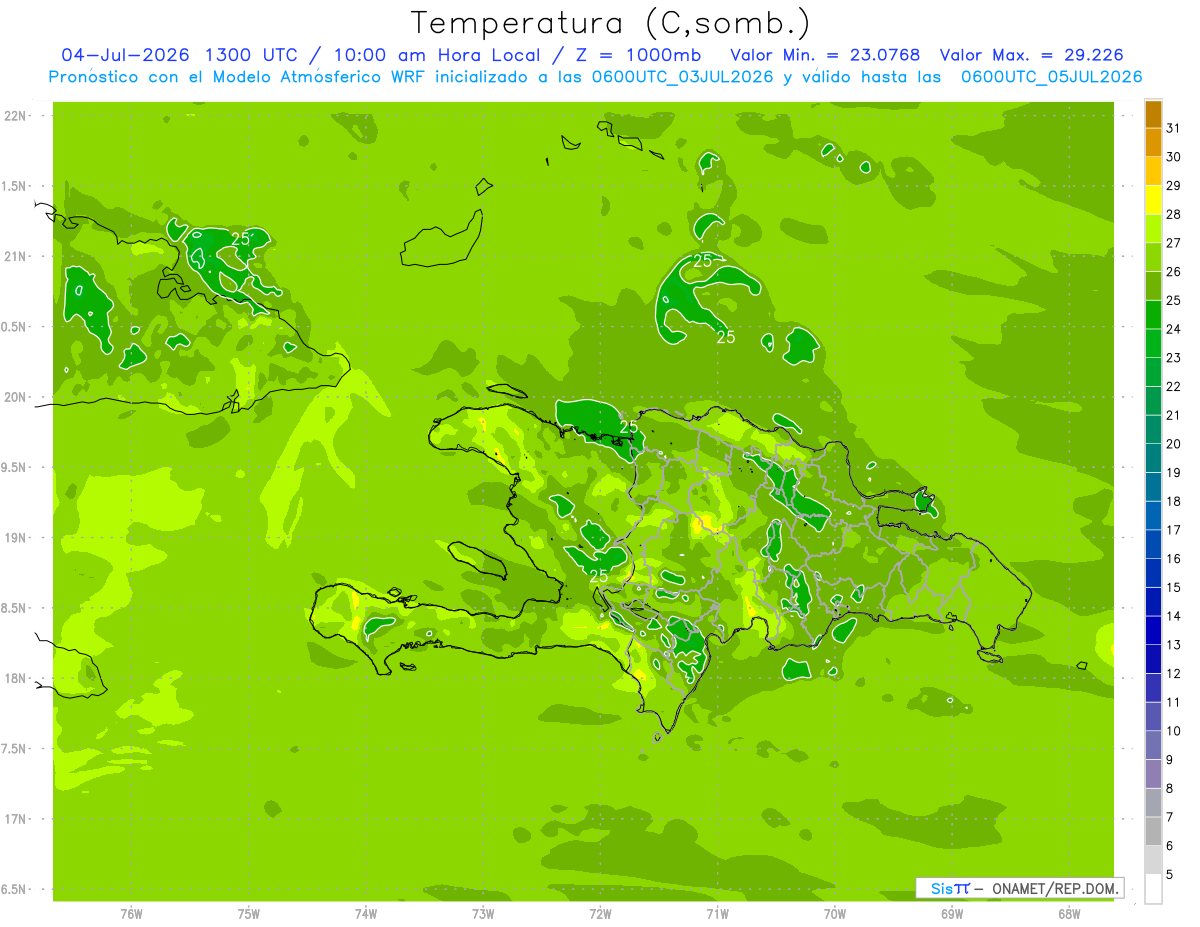Click the legend value '7'
1200x927 pixels.
(1170, 817)
